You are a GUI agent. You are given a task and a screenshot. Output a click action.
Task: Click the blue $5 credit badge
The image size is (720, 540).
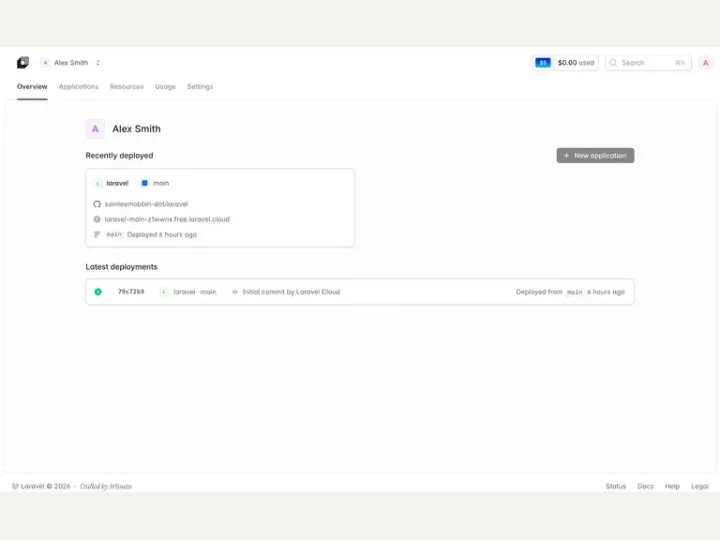coord(543,62)
